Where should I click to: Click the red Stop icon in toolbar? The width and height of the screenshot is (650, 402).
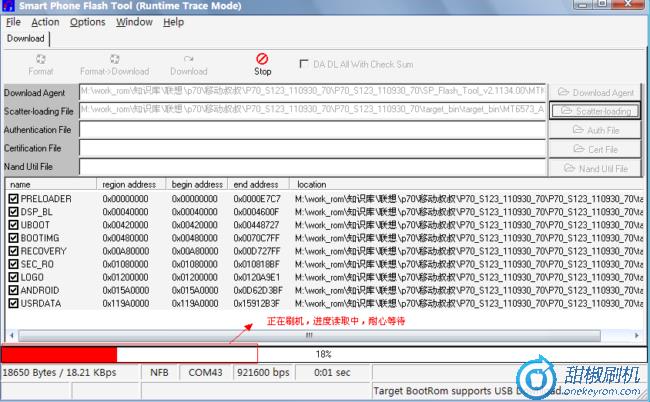point(262,60)
